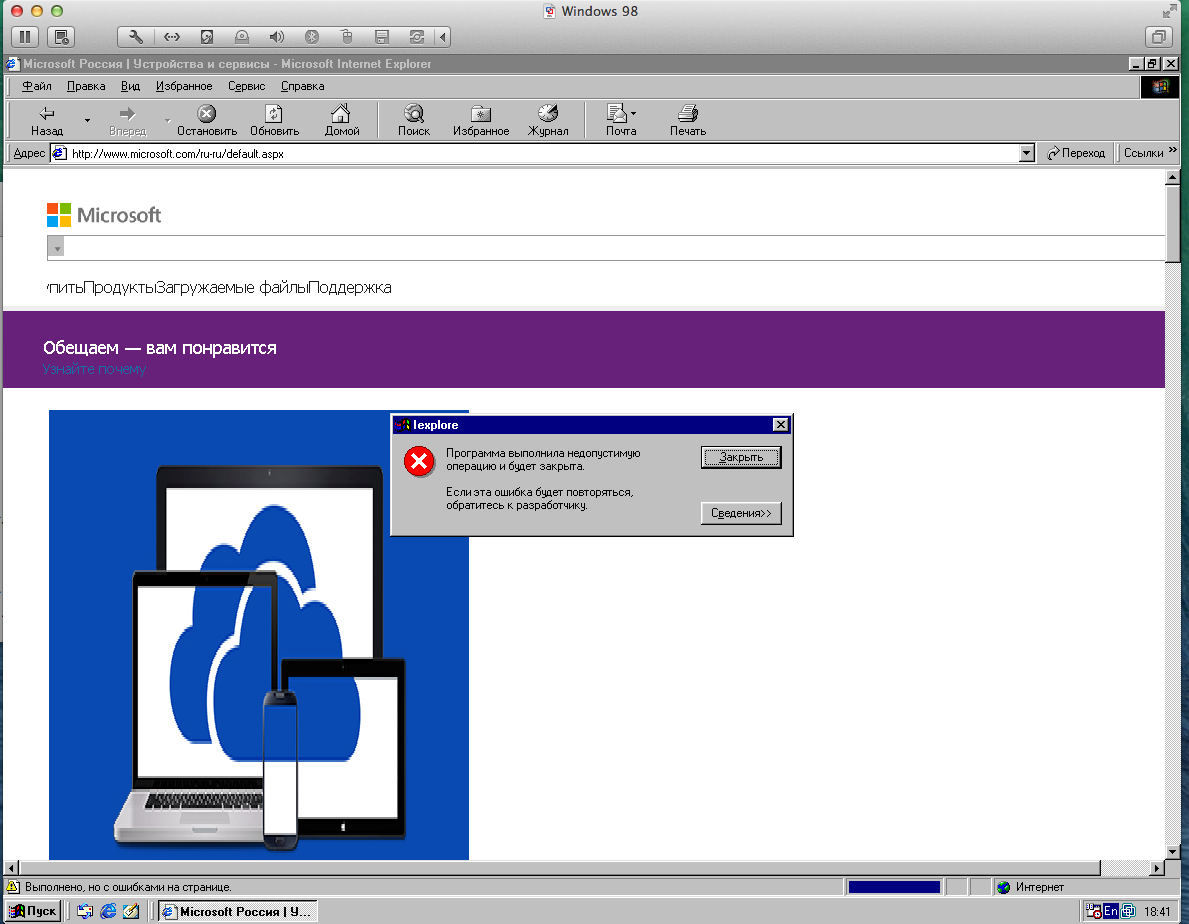Click the OneDrive devices promo image
The image size is (1189, 924).
pyautogui.click(x=259, y=635)
